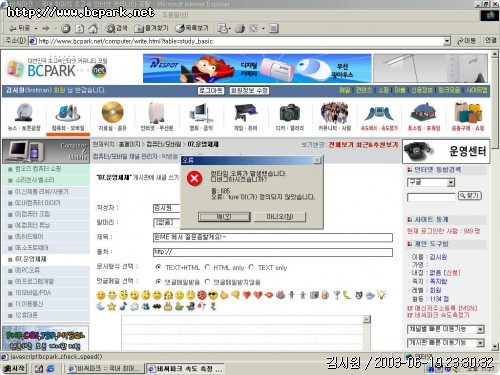Open Favorites (즐겨찾기) toolbar button
Screen dimensions: 500x375
click(151, 28)
